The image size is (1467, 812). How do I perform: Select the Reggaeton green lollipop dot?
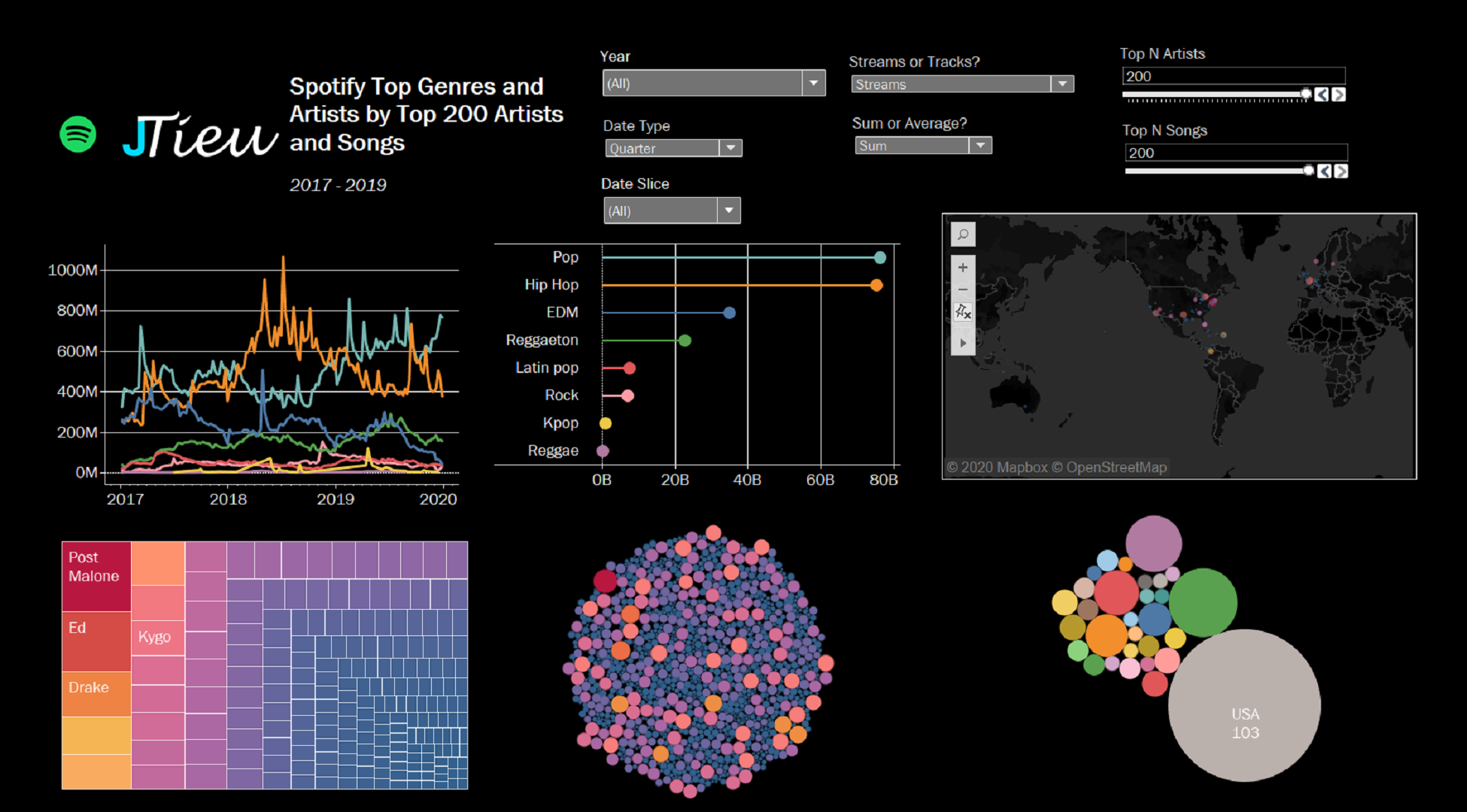click(685, 341)
